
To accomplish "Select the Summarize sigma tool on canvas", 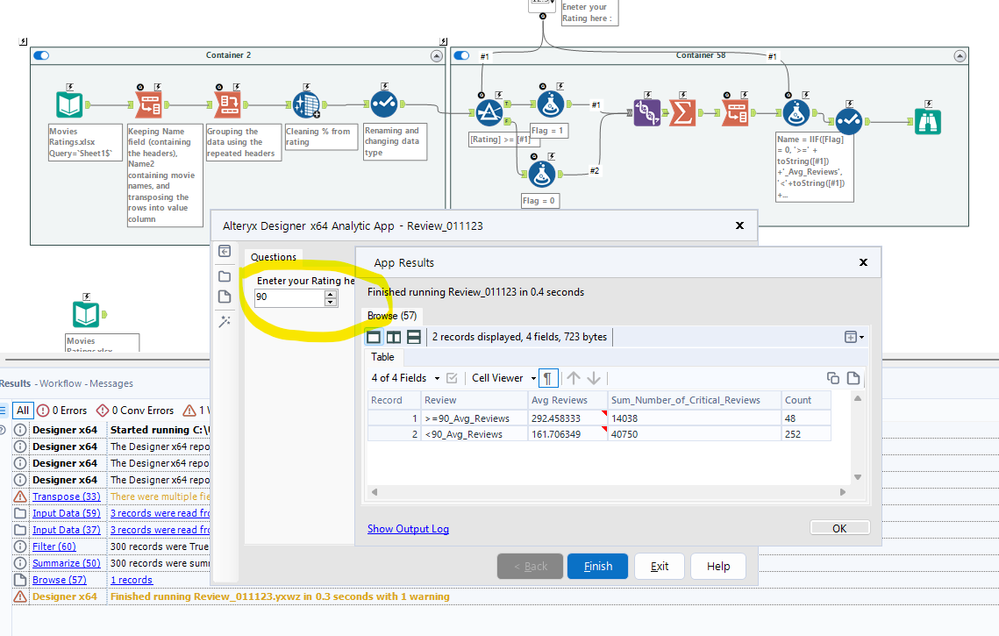I will click(x=683, y=111).
